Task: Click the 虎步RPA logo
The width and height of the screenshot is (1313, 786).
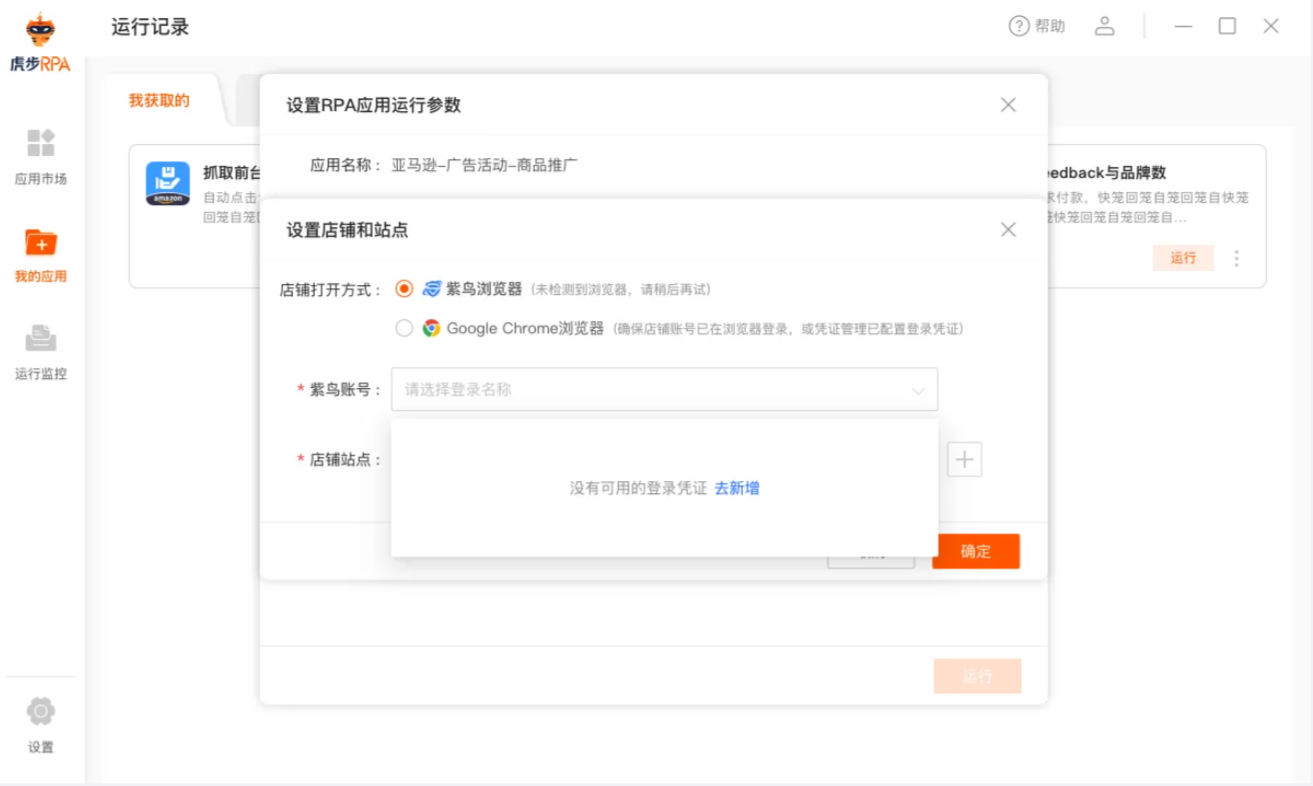Action: tap(41, 43)
